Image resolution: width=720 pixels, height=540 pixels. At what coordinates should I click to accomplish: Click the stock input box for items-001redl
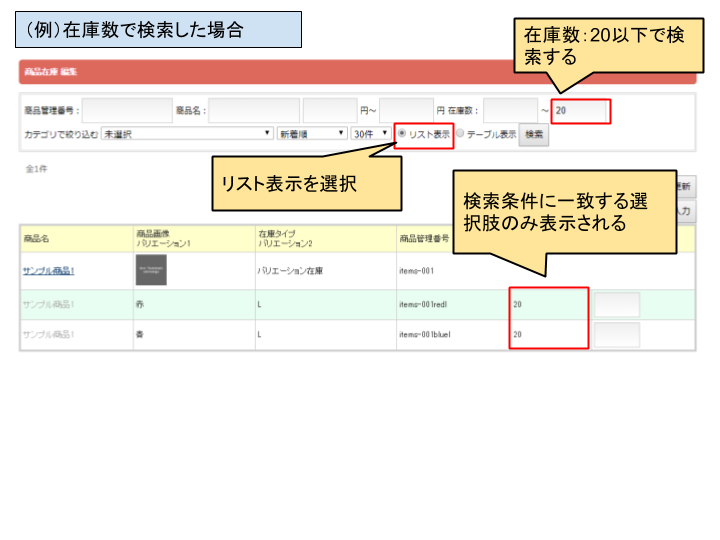pos(616,305)
